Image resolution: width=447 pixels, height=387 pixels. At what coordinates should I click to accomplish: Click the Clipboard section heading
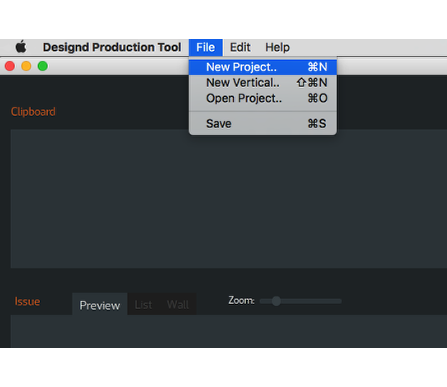[33, 112]
